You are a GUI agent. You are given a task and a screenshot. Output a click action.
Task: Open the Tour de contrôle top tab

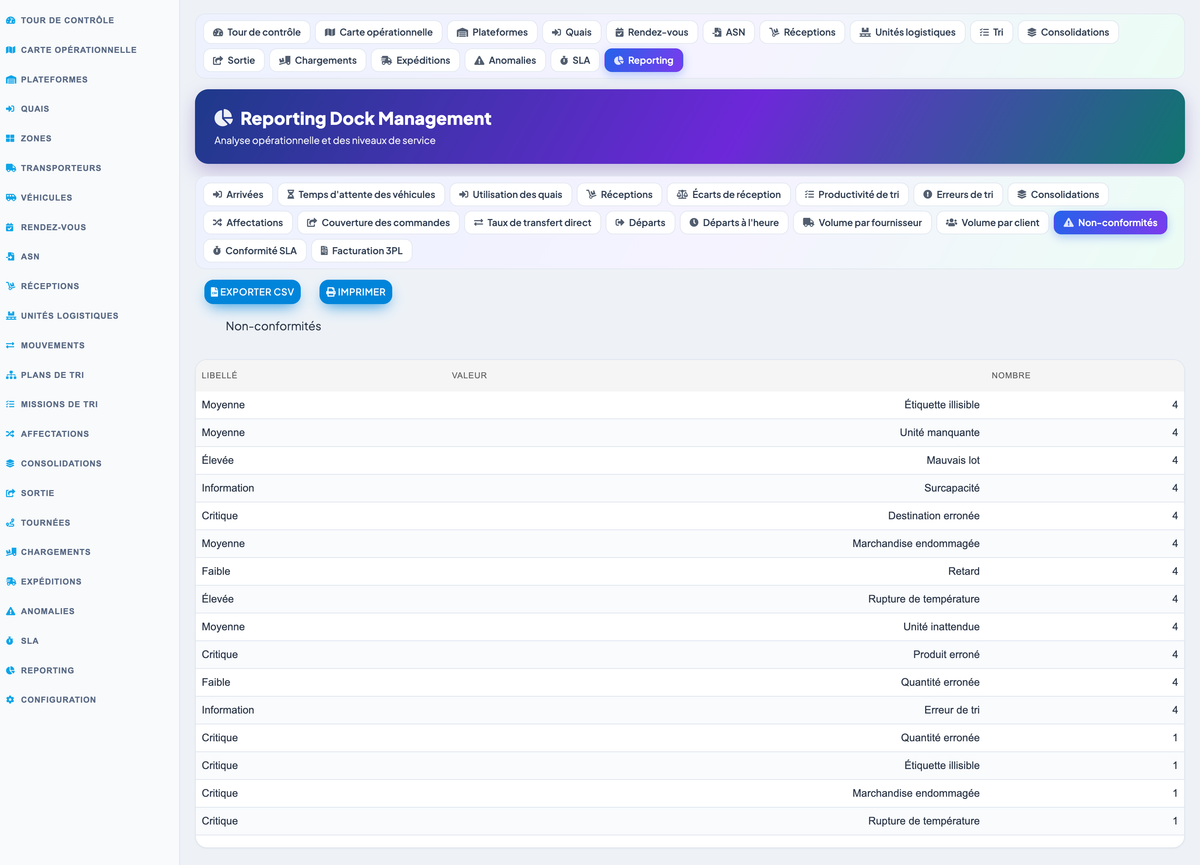click(257, 32)
